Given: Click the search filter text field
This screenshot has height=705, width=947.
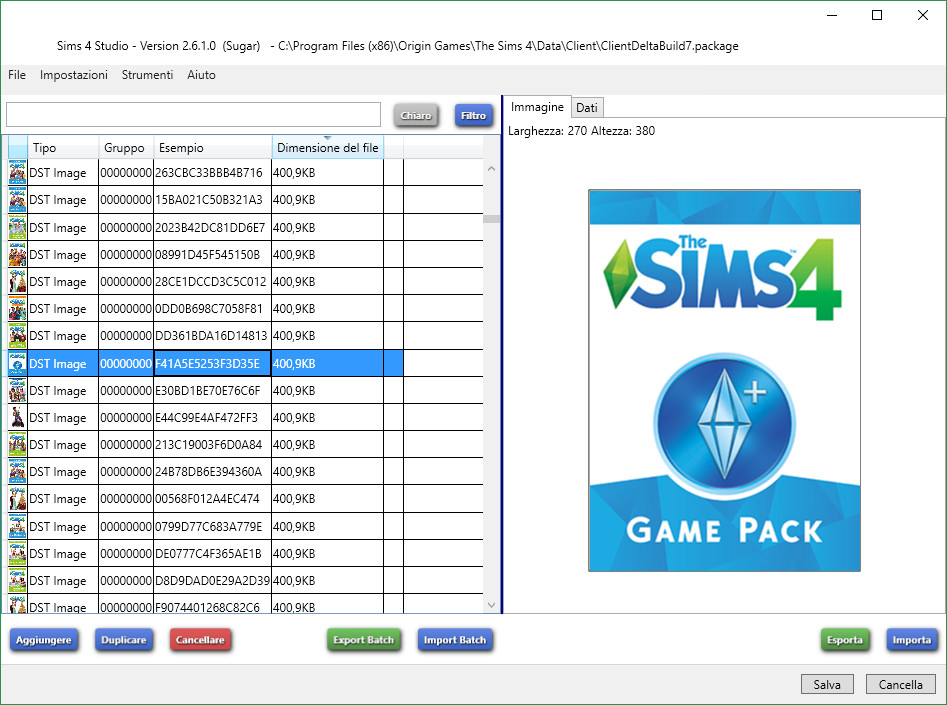Looking at the screenshot, I should (193, 115).
